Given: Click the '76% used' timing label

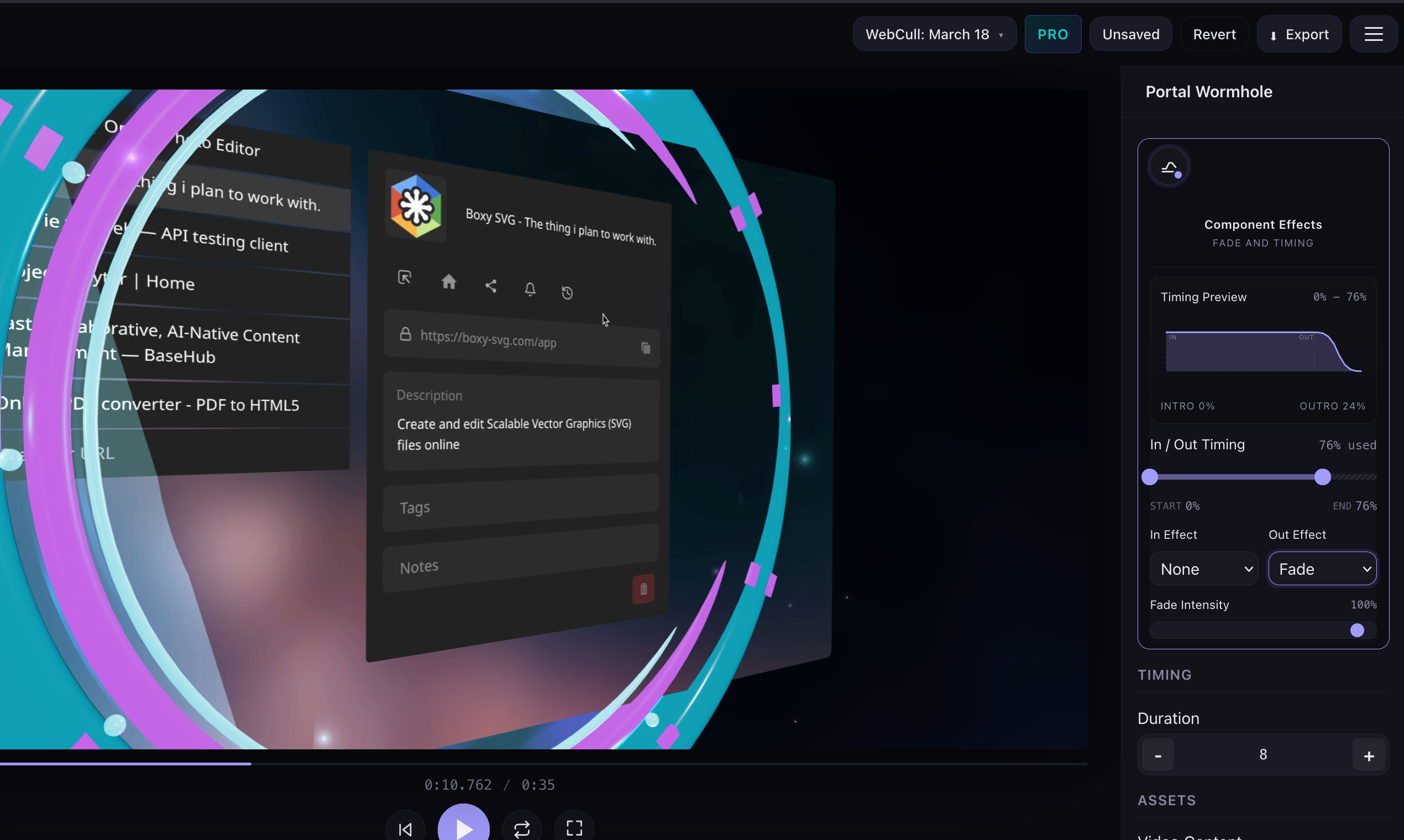Looking at the screenshot, I should (1348, 445).
